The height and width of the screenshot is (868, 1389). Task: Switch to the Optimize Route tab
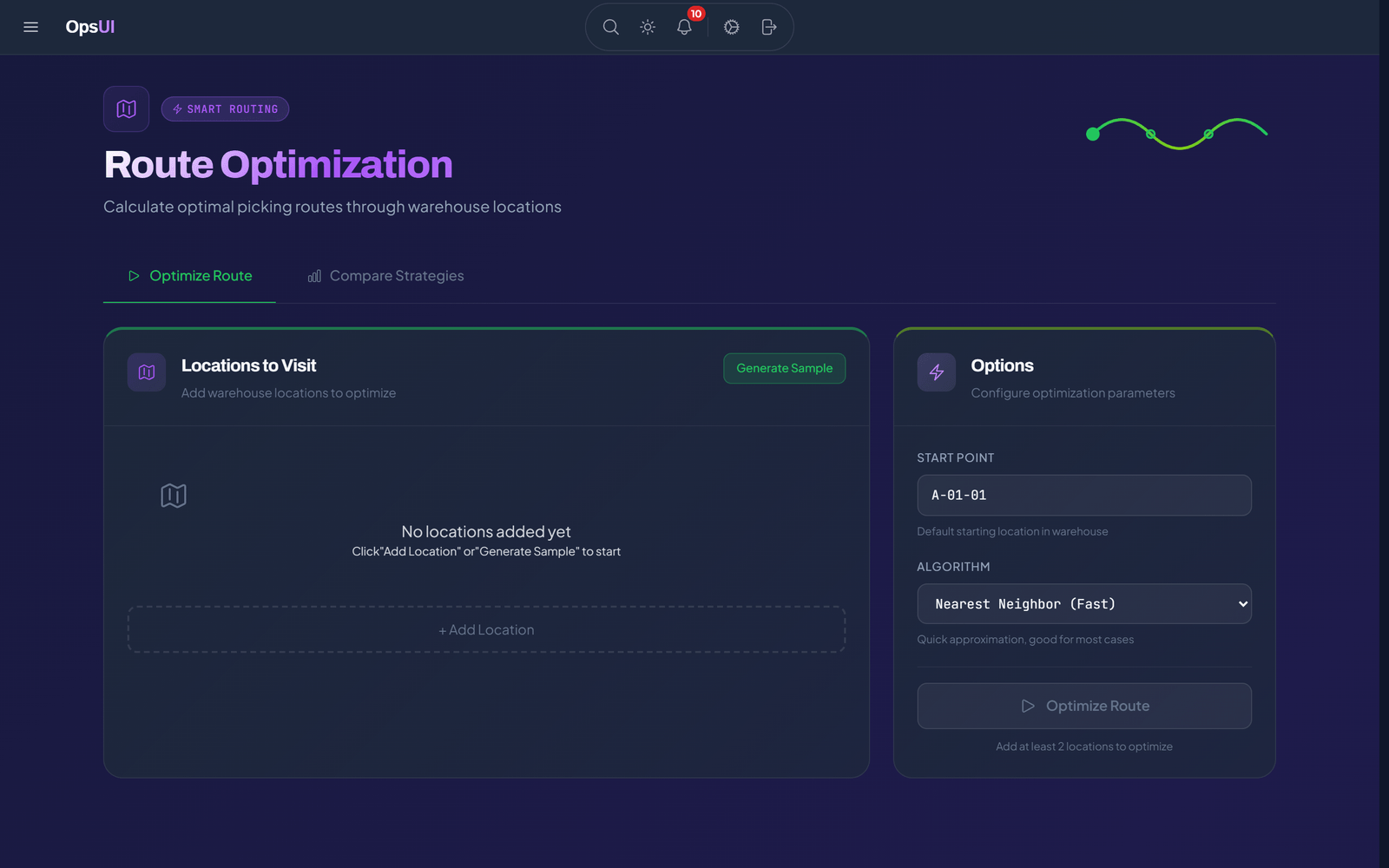coord(189,276)
